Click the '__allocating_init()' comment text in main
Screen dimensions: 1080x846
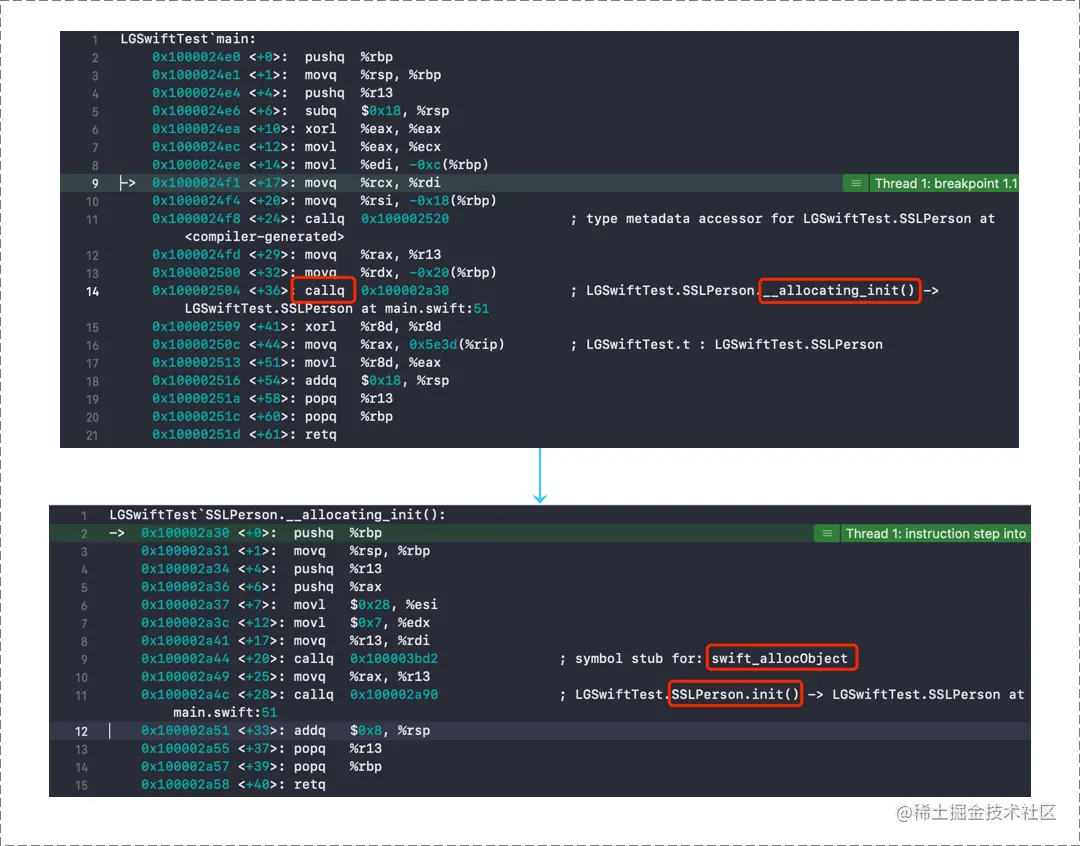[839, 290]
